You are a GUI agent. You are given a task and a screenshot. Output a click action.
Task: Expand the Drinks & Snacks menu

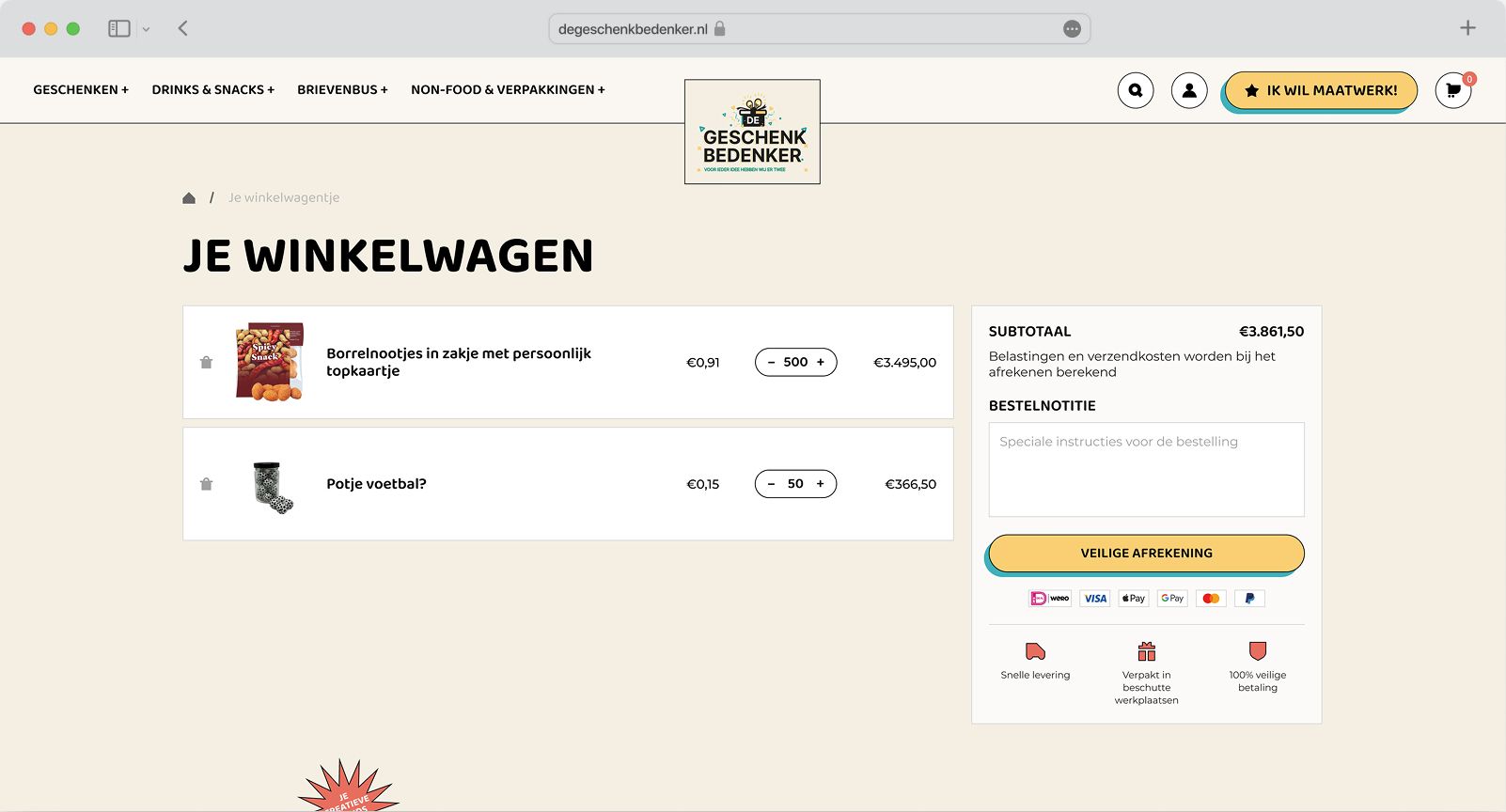pos(213,90)
